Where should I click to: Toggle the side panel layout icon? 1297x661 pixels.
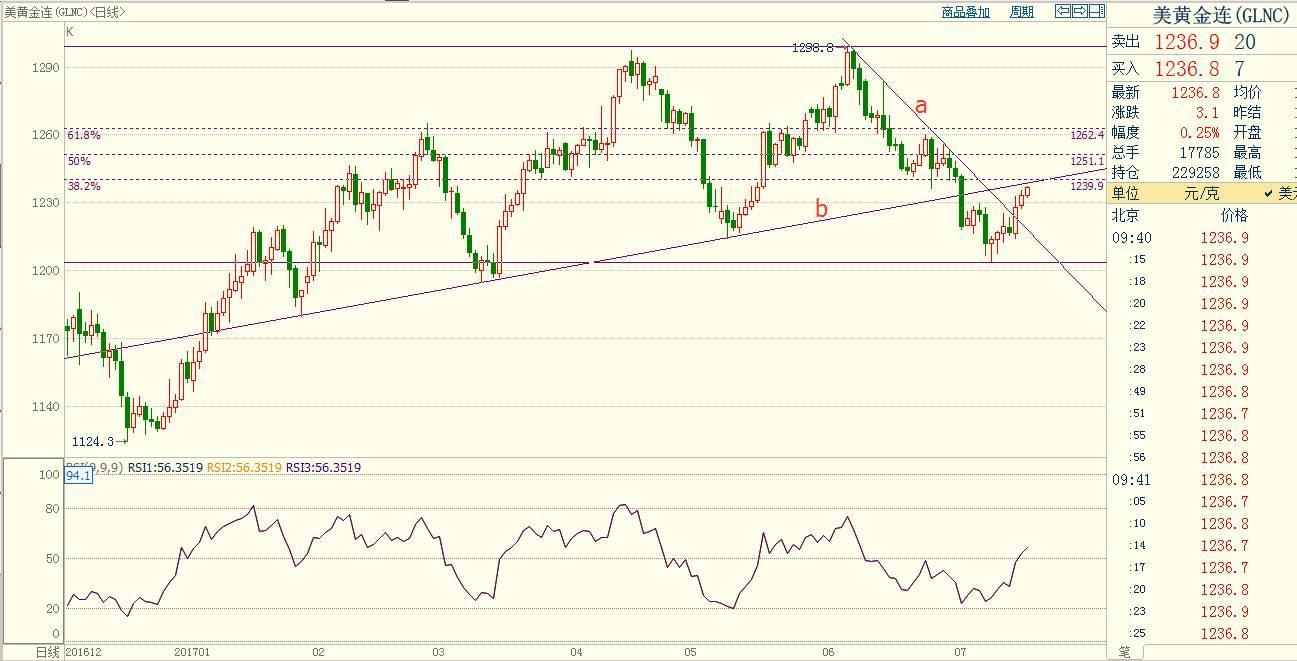[1096, 12]
